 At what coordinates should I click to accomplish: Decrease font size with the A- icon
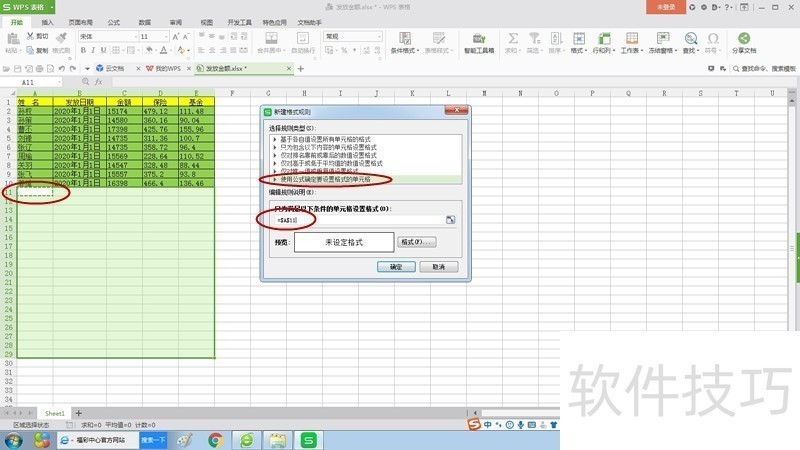click(x=186, y=36)
